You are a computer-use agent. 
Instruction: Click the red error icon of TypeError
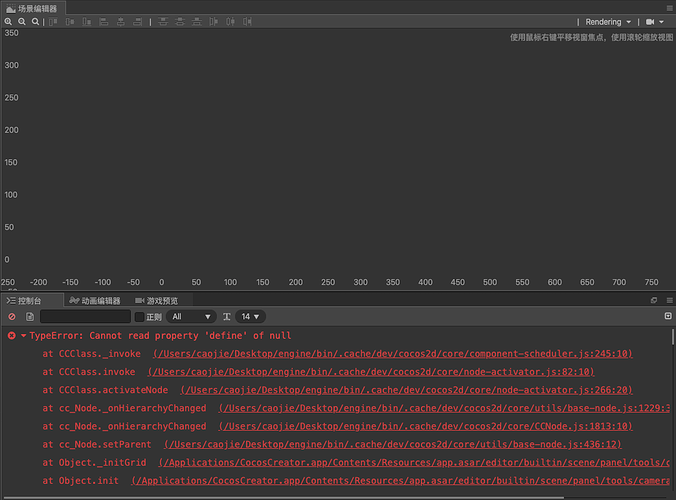[12, 335]
